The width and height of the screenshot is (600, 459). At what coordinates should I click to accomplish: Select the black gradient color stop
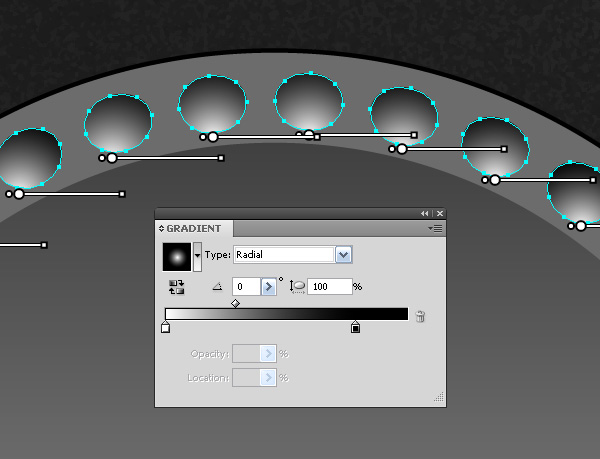point(355,327)
